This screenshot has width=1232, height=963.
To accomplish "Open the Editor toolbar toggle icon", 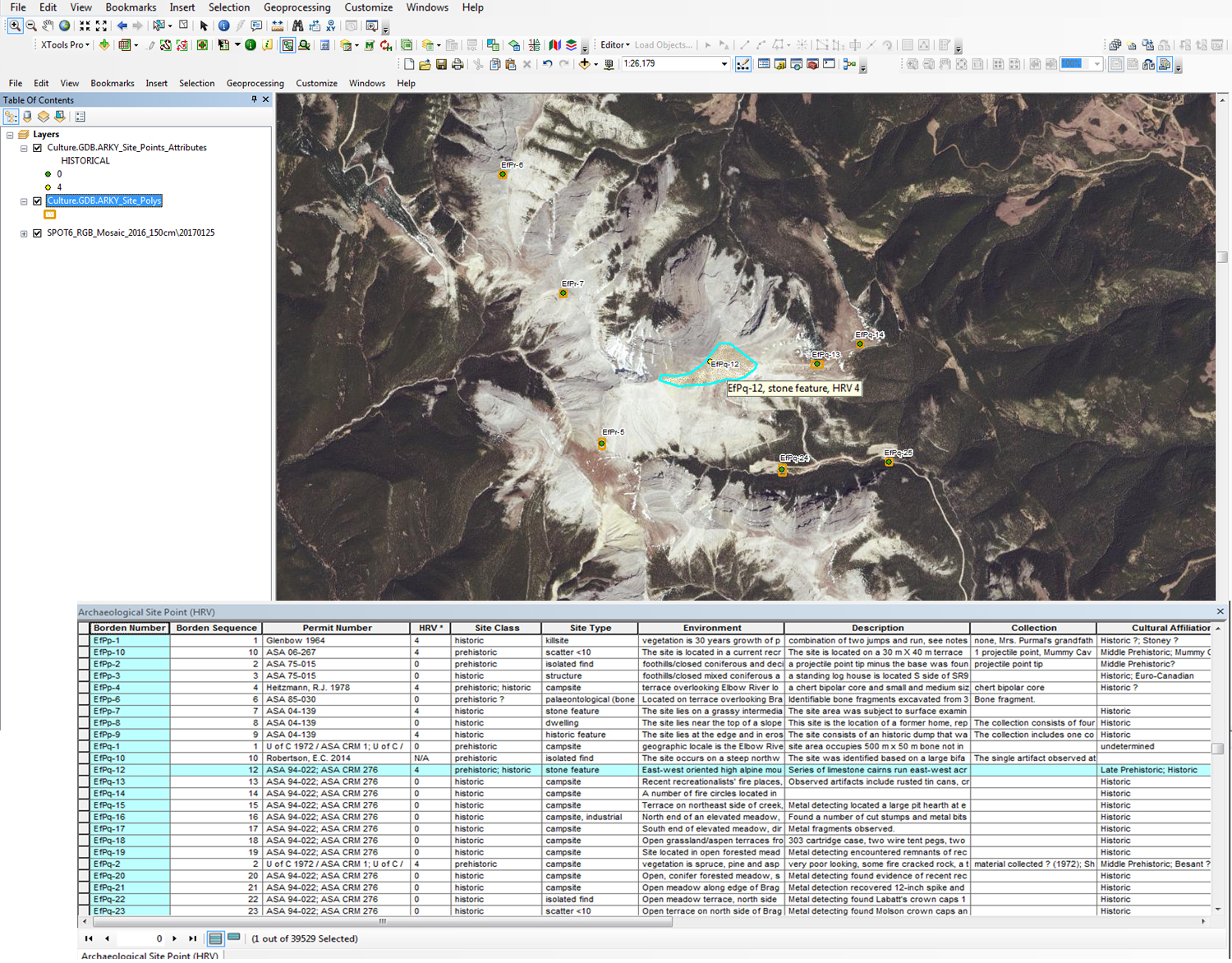I will point(742,64).
